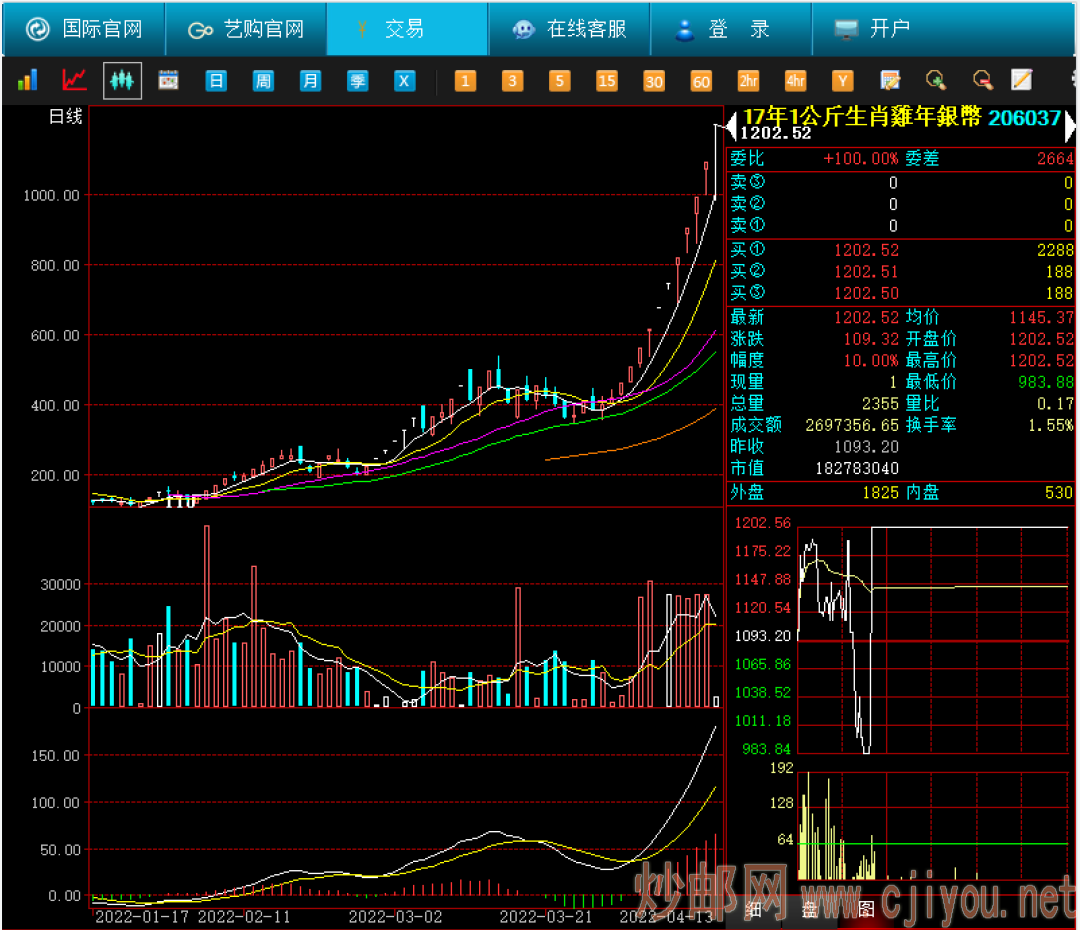This screenshot has height=930, width=1080.
Task: Toggle monthly period with 月 button
Action: click(x=311, y=81)
